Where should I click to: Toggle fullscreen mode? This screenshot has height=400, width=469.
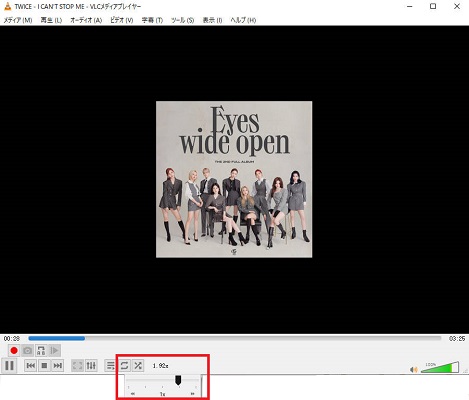(77, 366)
